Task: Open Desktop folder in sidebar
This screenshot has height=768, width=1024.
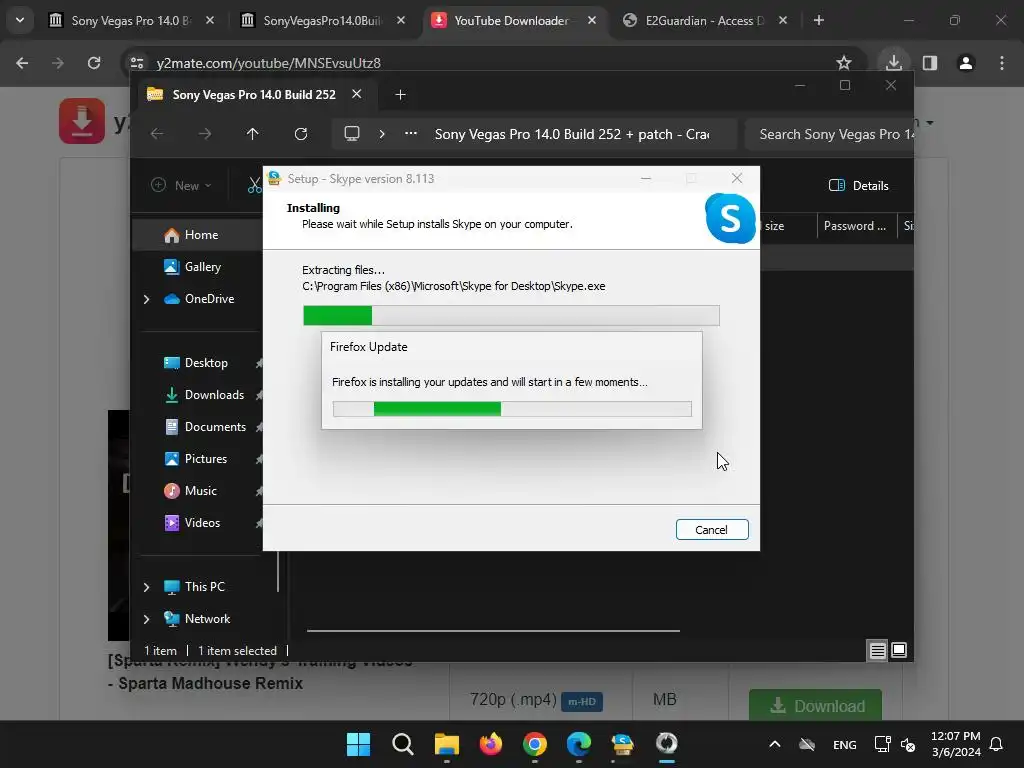Action: coord(196,363)
